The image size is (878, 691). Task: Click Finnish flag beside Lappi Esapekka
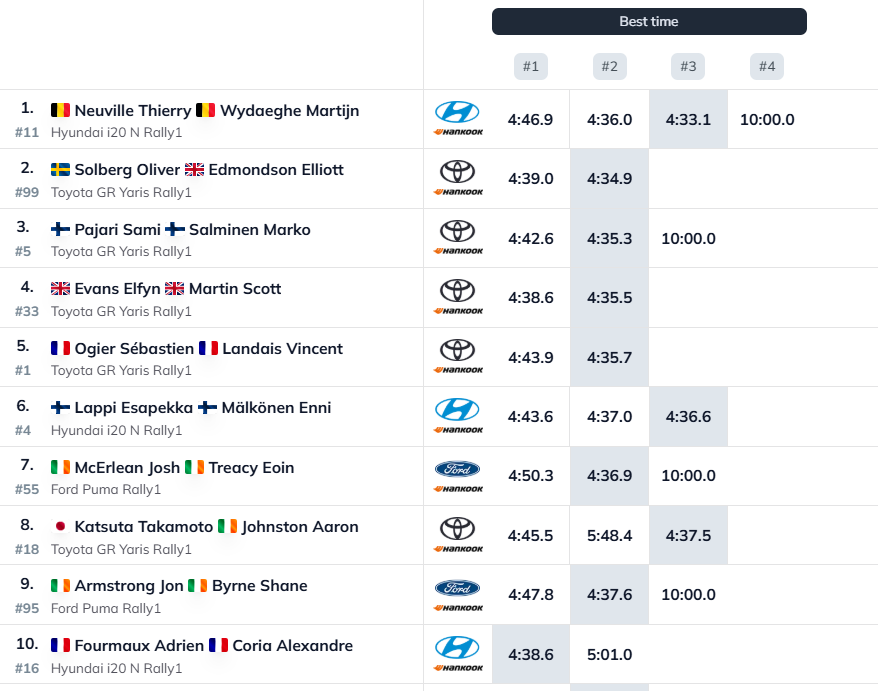coord(60,408)
